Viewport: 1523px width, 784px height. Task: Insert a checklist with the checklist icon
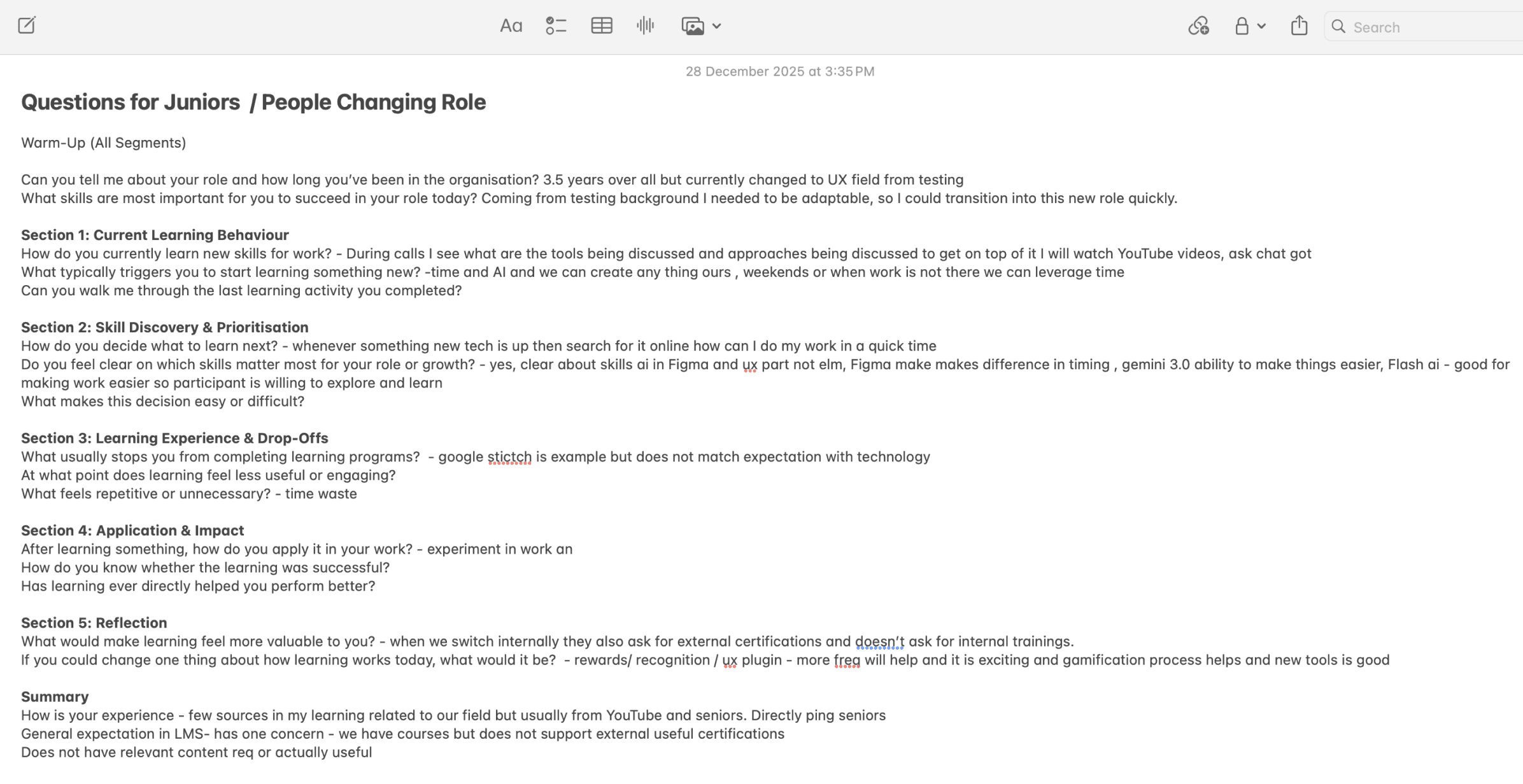556,26
